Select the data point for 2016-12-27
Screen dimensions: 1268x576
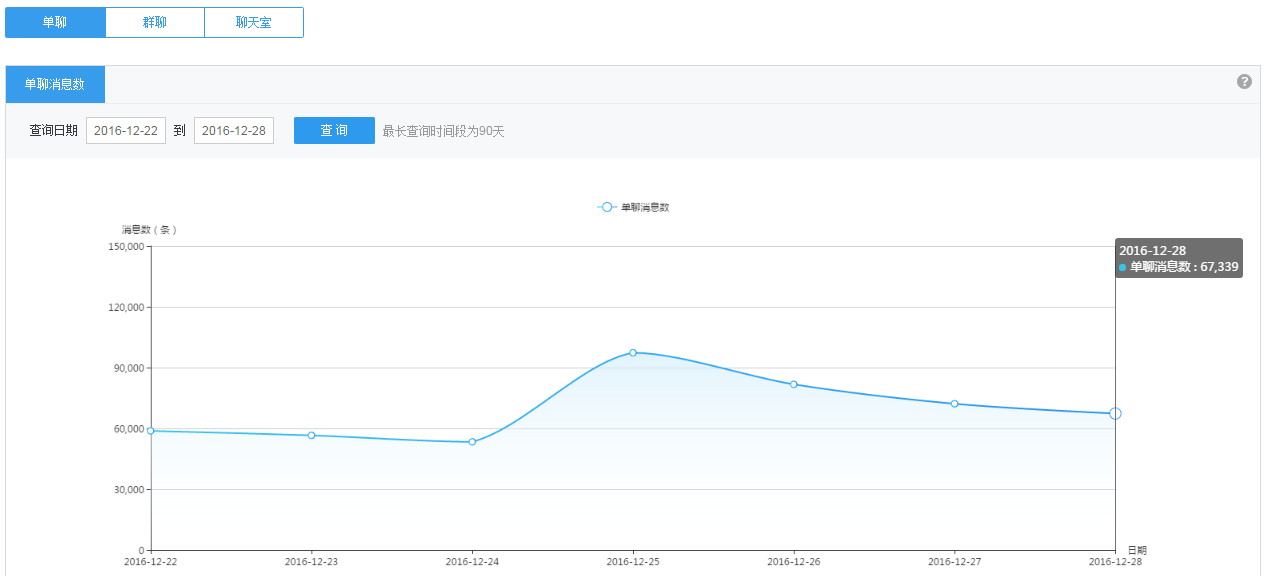(955, 404)
